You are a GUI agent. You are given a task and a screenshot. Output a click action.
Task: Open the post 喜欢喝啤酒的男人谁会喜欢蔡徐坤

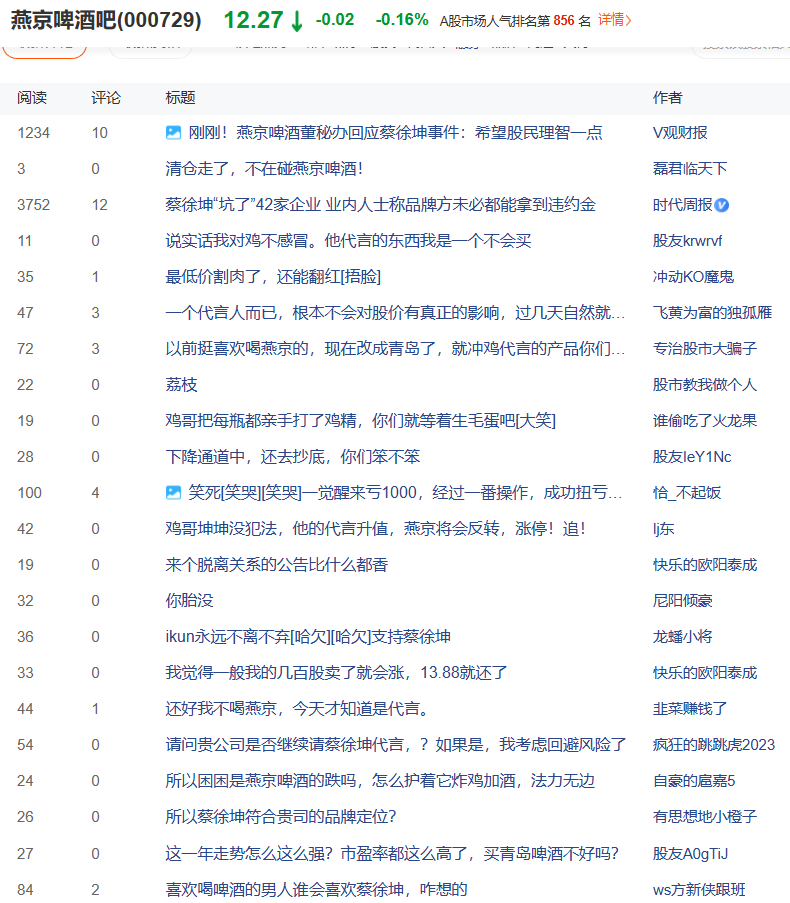coord(316,890)
